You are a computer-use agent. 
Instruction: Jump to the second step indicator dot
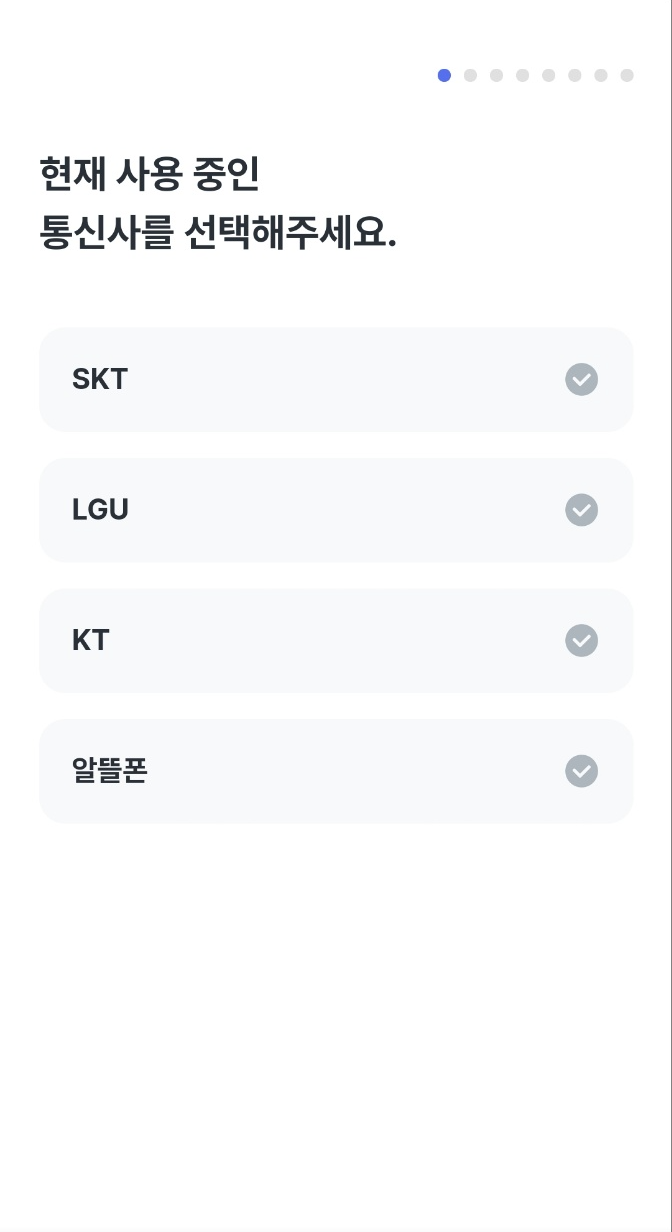click(x=470, y=75)
